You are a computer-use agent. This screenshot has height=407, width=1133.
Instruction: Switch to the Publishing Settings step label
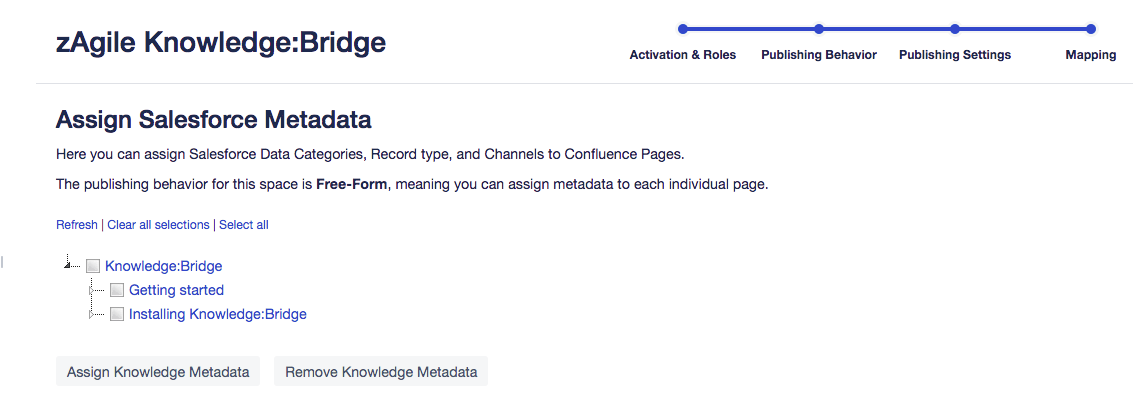pos(954,55)
